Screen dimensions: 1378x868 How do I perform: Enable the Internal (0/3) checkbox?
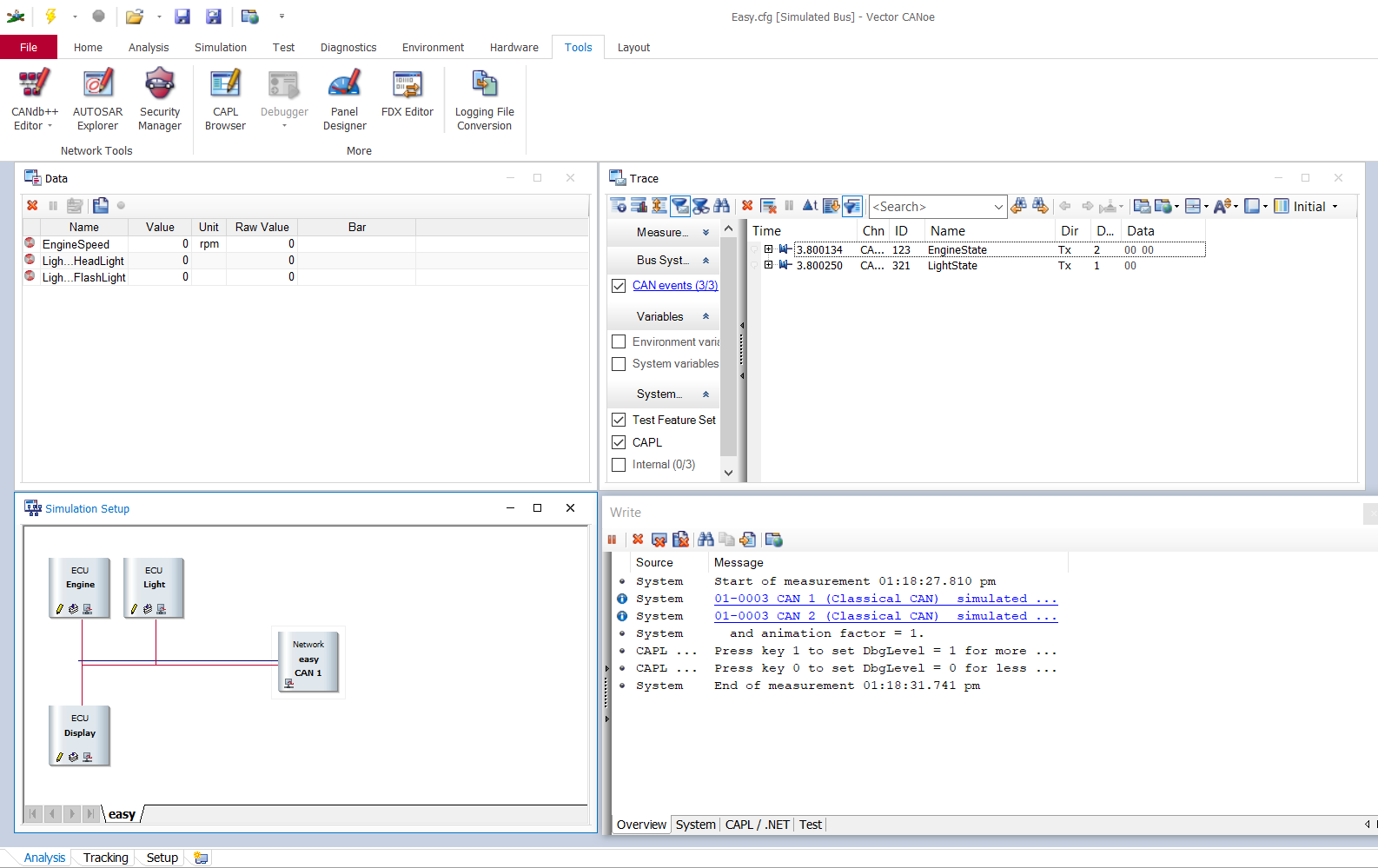(619, 465)
